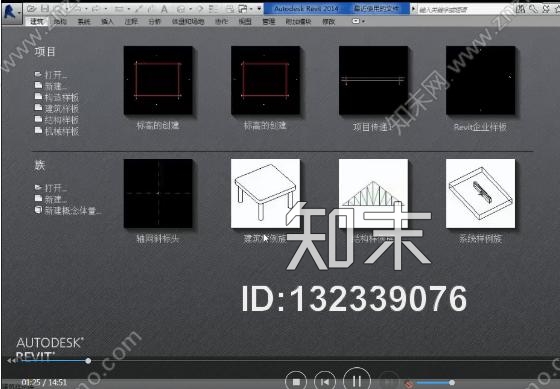Switch to the 视图 ribbon tab
The image size is (560, 389).
click(x=245, y=21)
